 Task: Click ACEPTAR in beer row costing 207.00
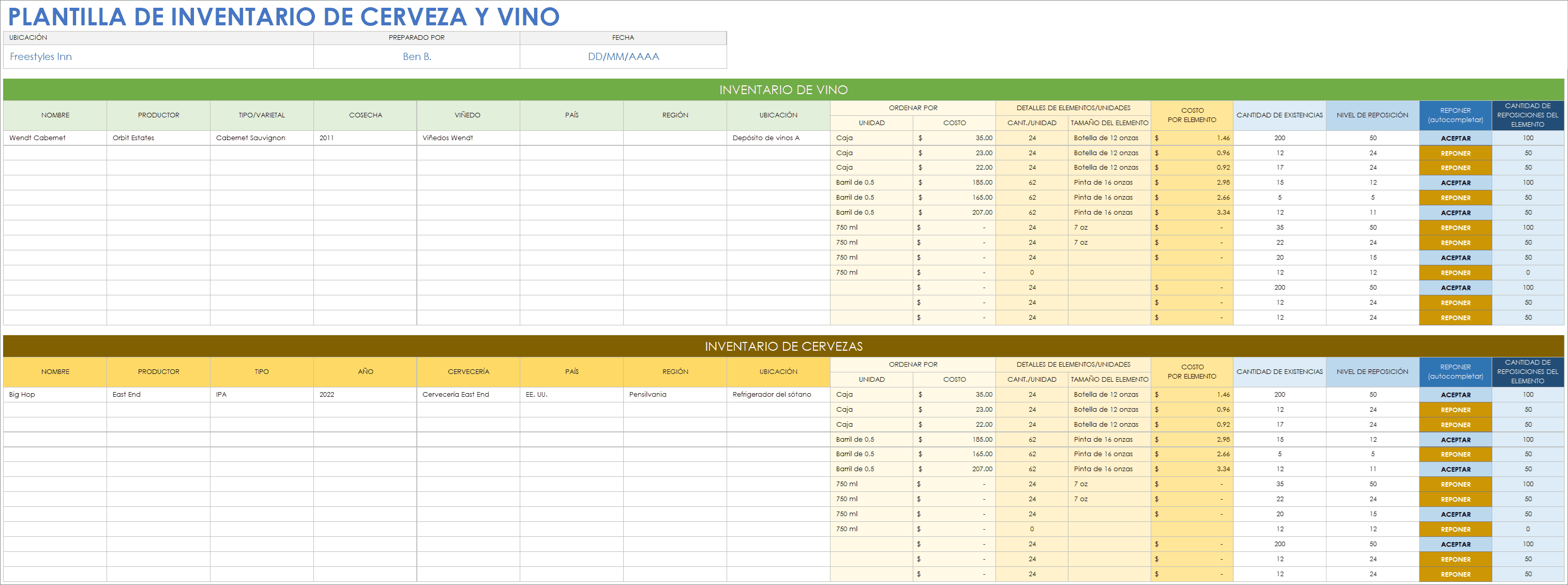(x=1455, y=469)
